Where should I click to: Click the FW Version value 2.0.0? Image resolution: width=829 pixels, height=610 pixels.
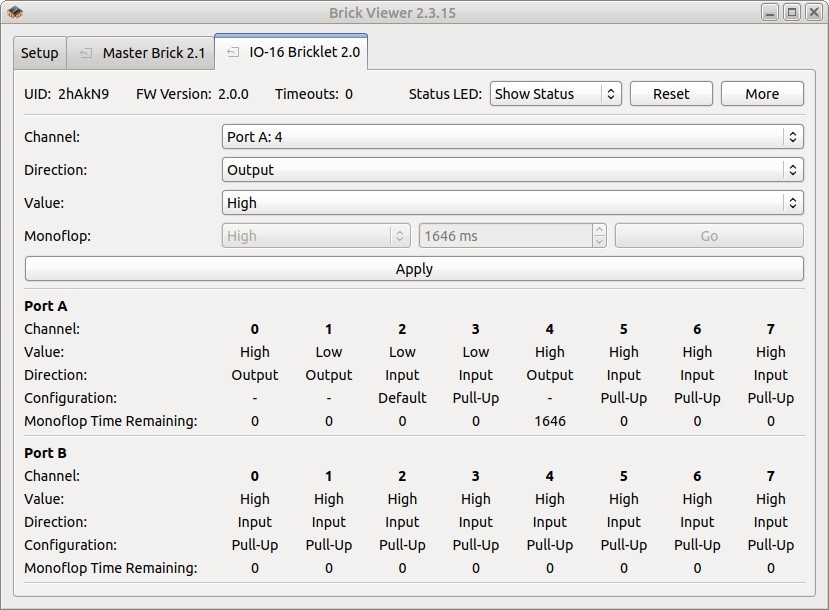tap(233, 94)
